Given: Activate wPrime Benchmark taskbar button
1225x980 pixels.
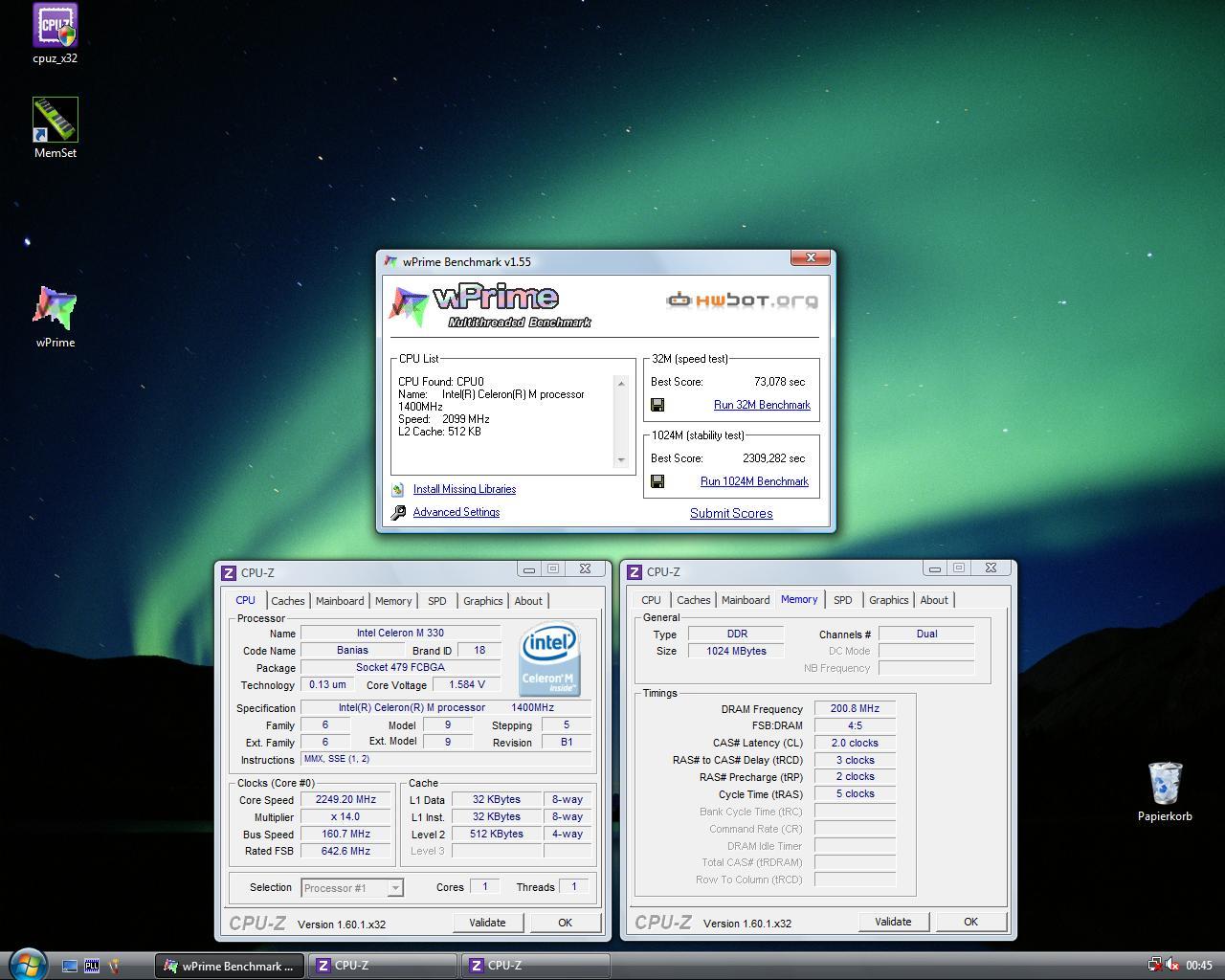Looking at the screenshot, I should 230,966.
